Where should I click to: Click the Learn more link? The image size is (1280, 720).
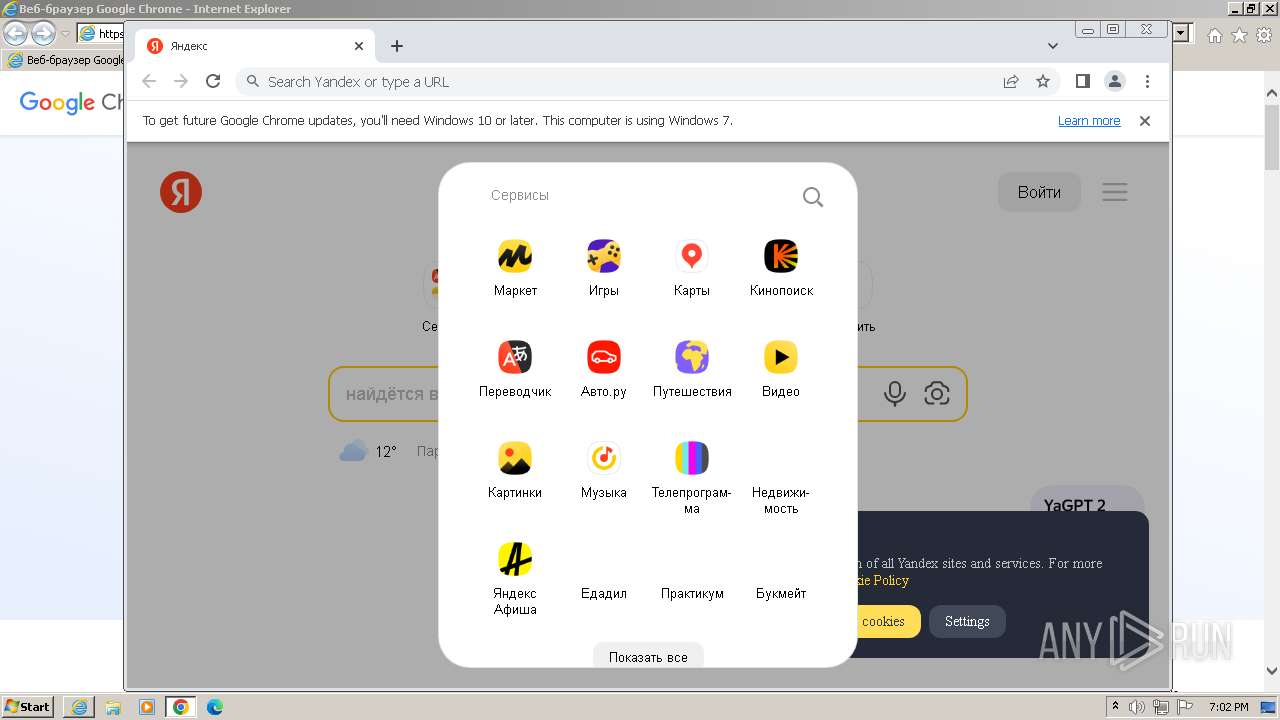pos(1089,121)
